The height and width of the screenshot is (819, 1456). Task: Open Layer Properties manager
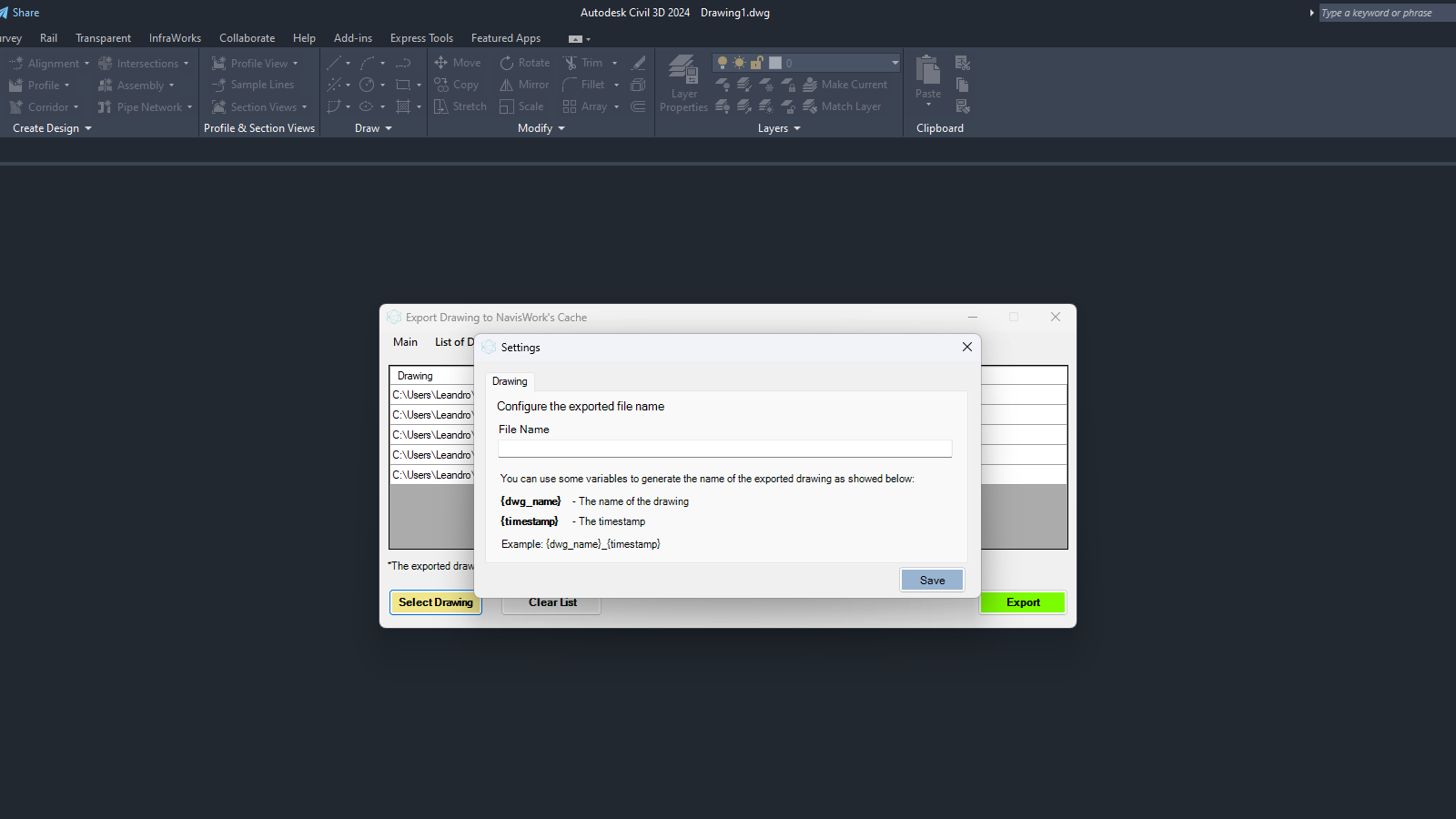pos(683,84)
